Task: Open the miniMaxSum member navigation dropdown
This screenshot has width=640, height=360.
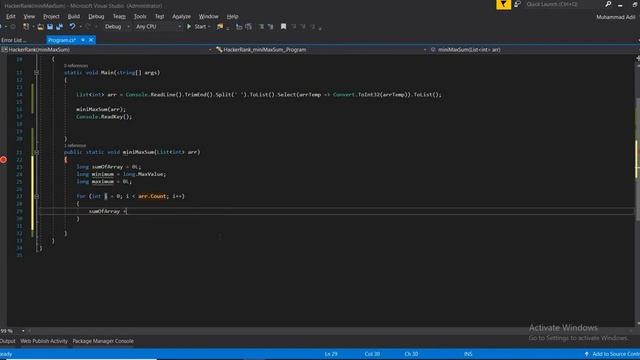Action: (534, 49)
